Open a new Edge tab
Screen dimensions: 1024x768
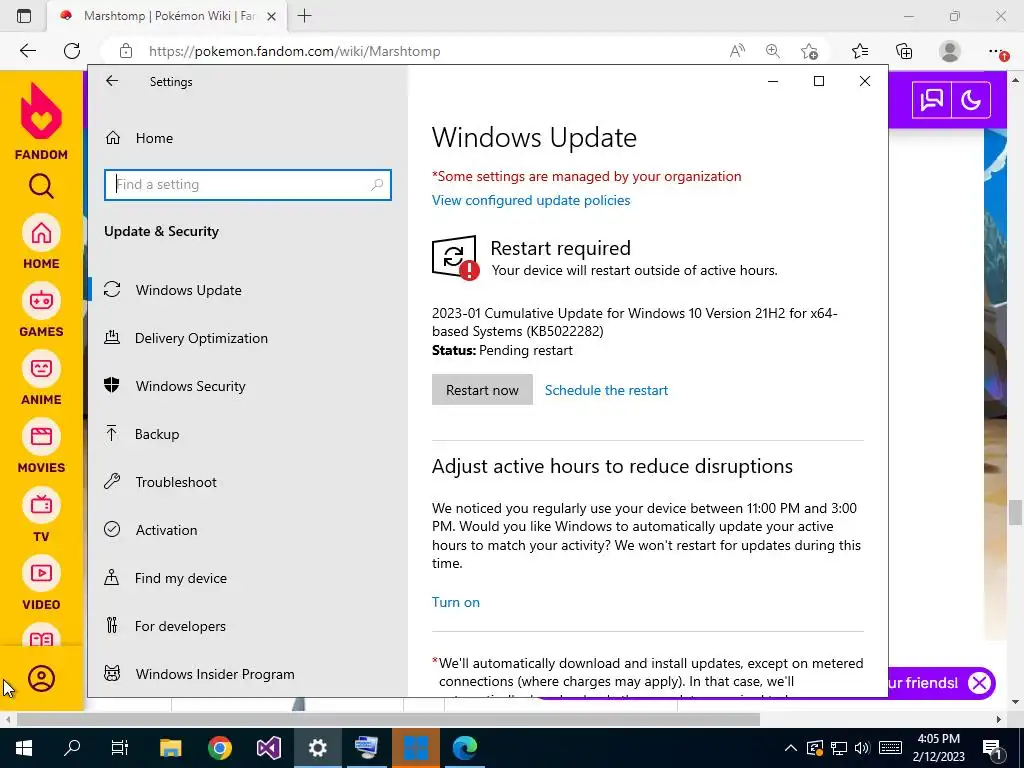click(304, 16)
